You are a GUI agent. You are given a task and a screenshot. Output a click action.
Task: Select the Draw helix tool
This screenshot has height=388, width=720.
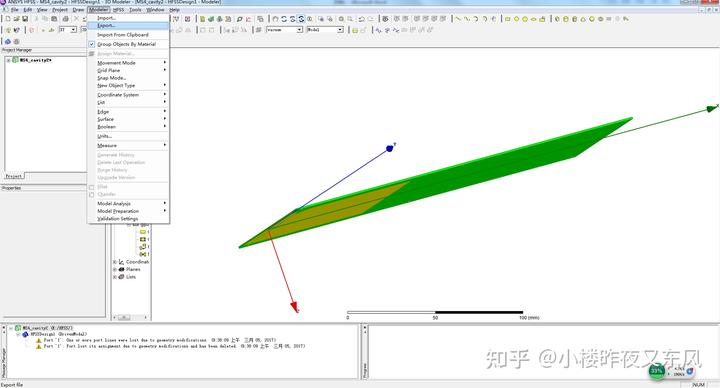tap(609, 19)
